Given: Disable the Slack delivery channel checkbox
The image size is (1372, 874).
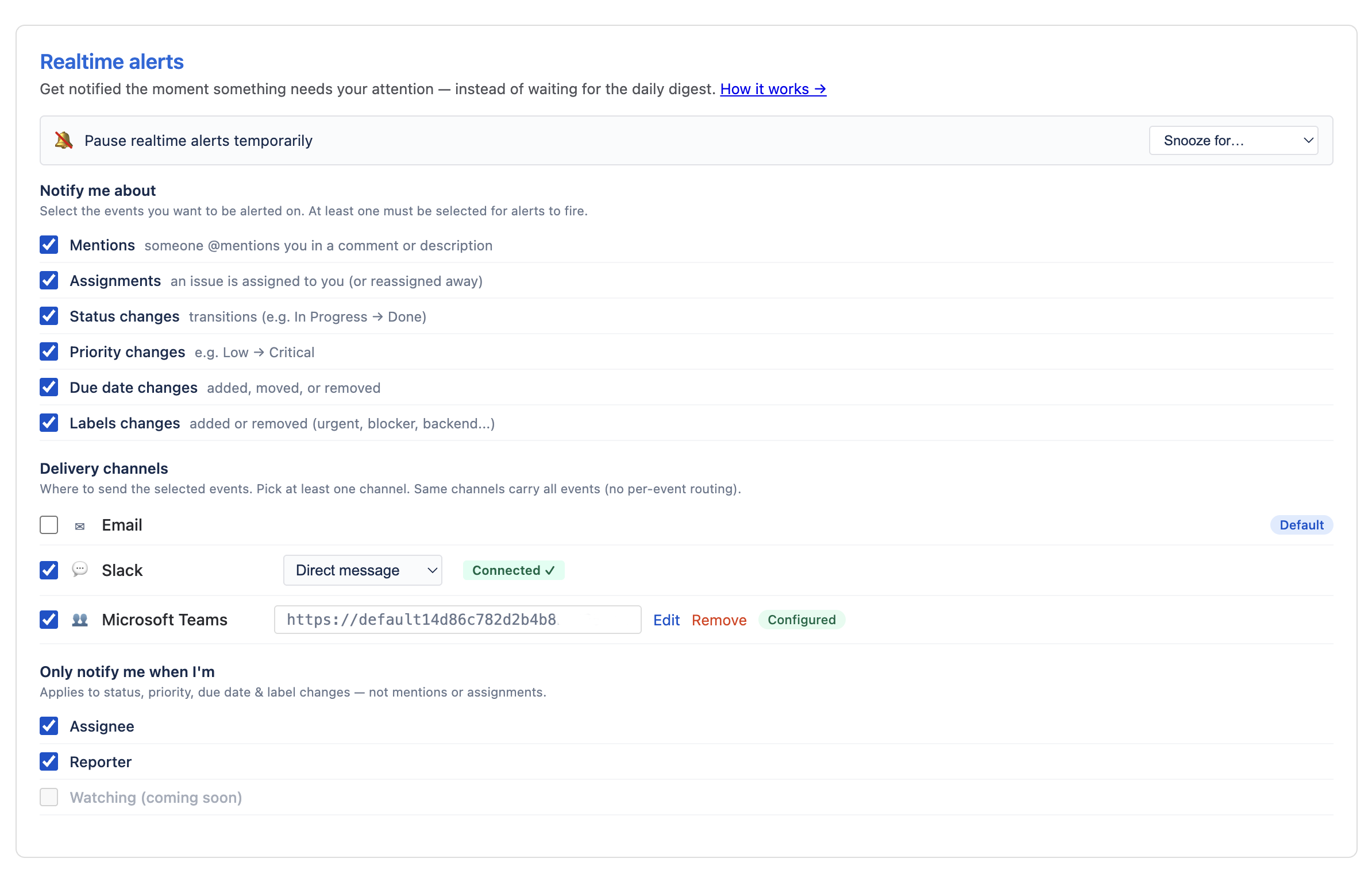Looking at the screenshot, I should pyautogui.click(x=49, y=570).
